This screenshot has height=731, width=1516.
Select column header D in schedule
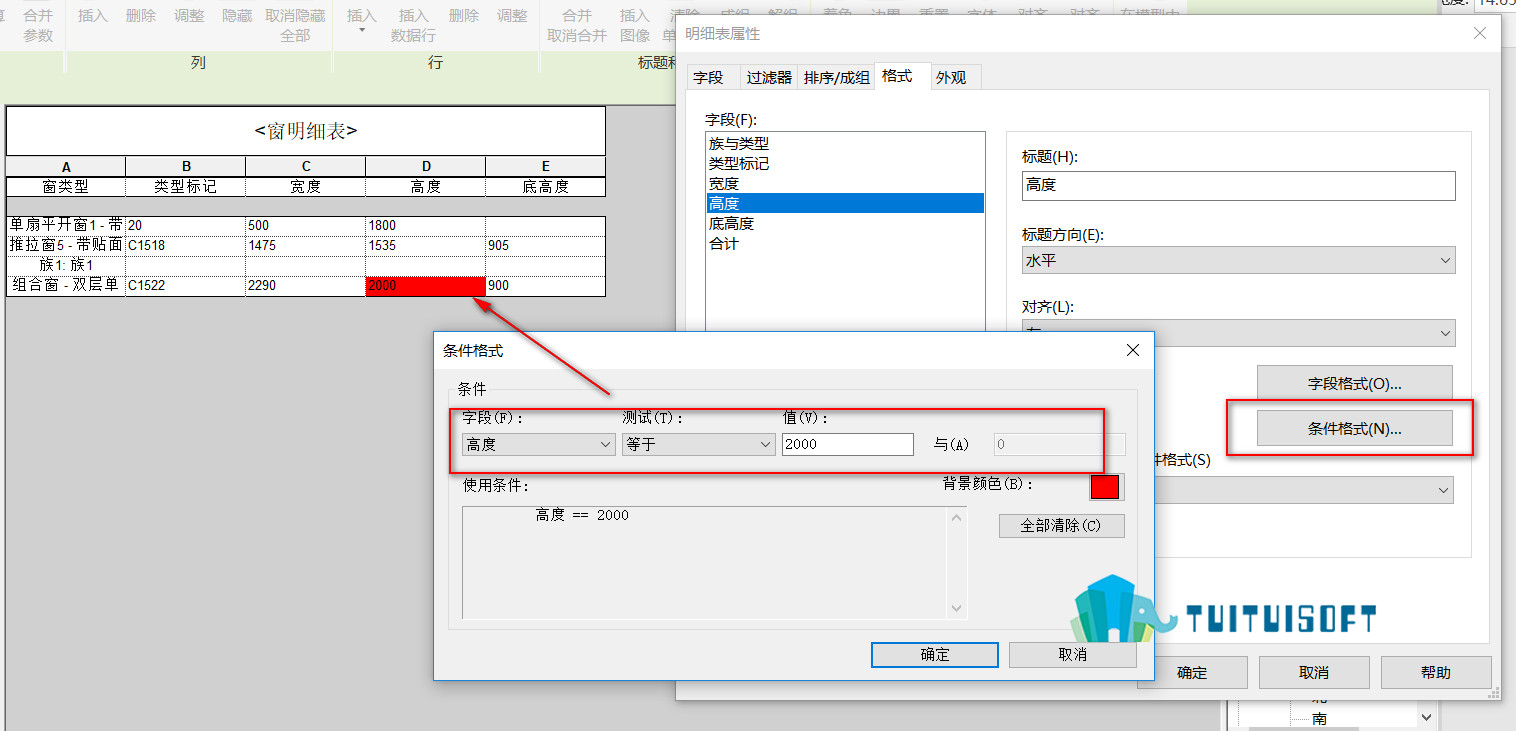(x=426, y=167)
